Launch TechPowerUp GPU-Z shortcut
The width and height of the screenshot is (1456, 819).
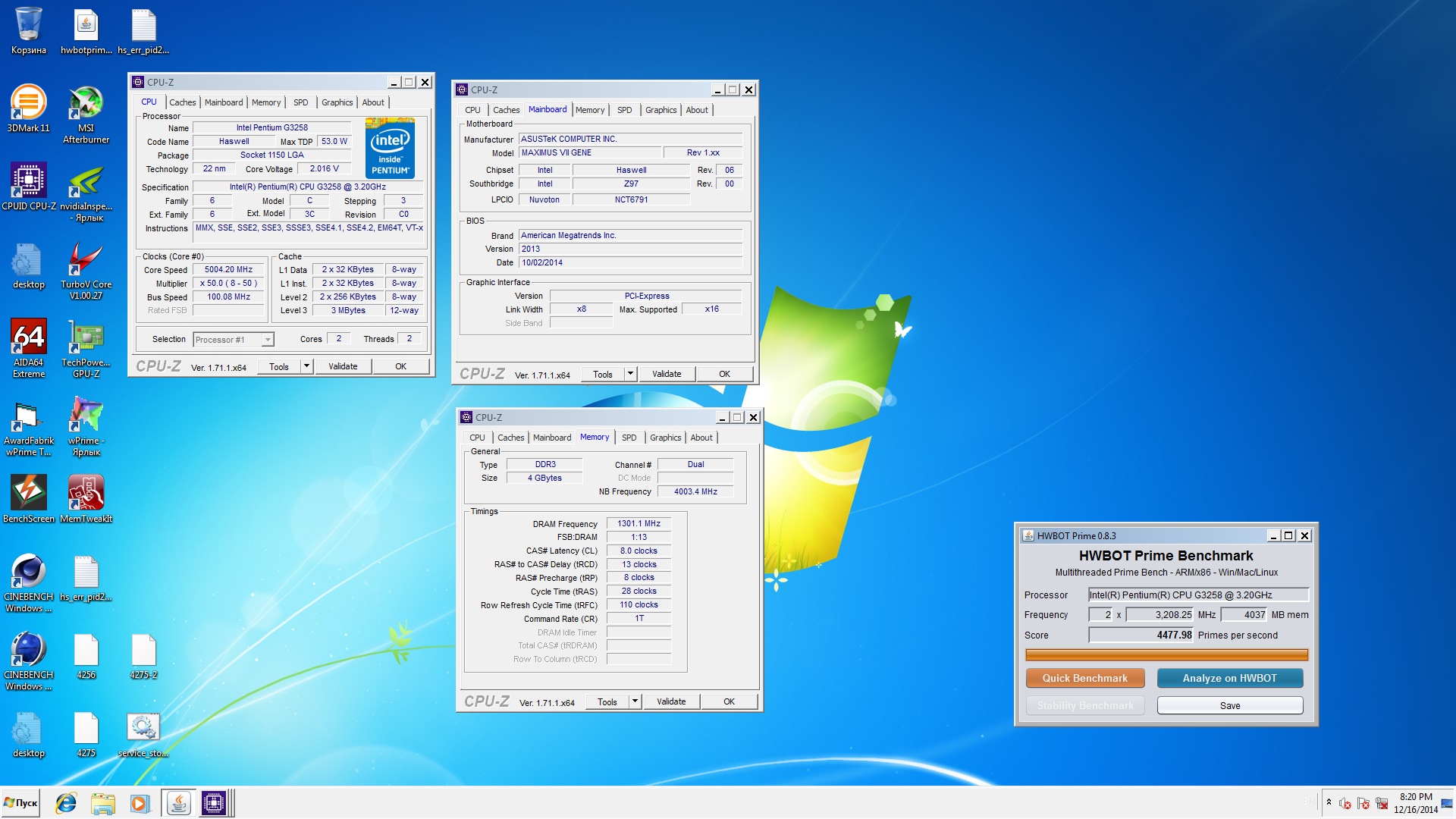pyautogui.click(x=86, y=348)
